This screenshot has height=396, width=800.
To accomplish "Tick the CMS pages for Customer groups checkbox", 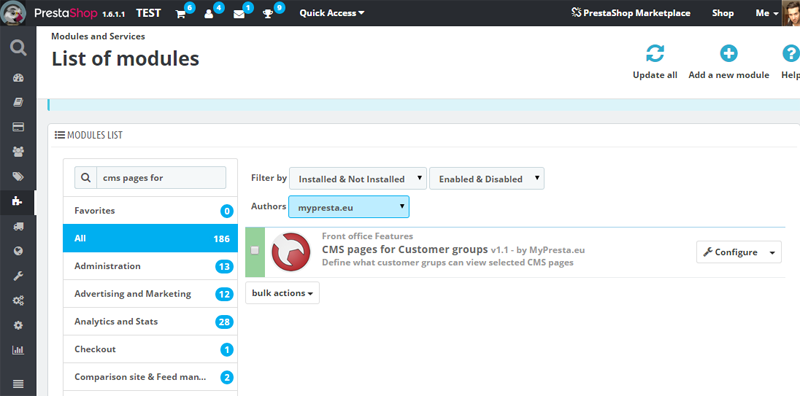I will tap(255, 250).
